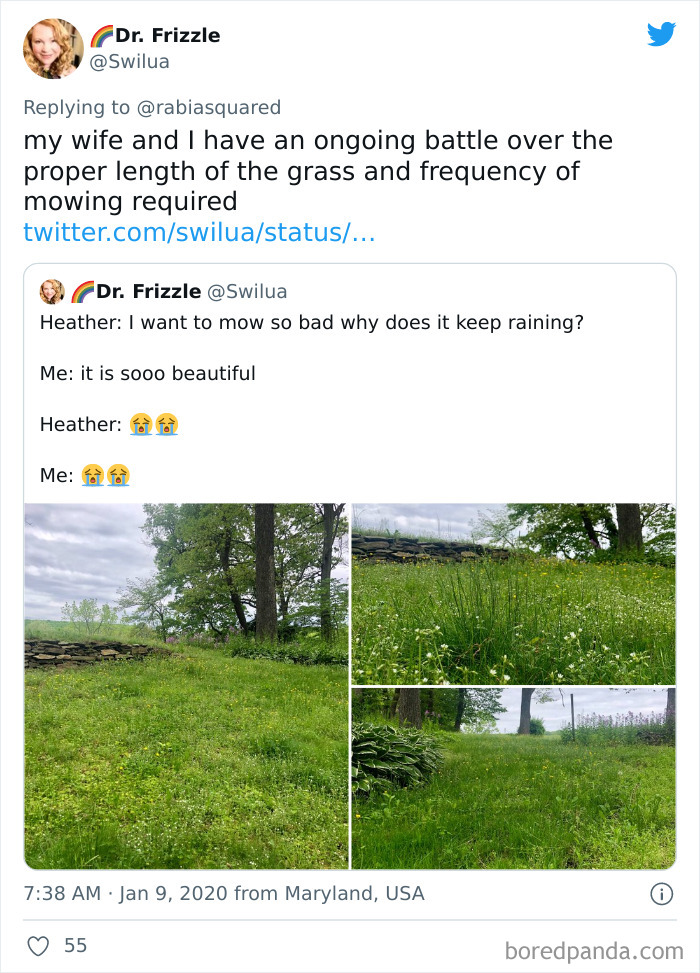The width and height of the screenshot is (700, 973).
Task: Click the quoted tweet's @Swilua handle
Action: click(246, 292)
